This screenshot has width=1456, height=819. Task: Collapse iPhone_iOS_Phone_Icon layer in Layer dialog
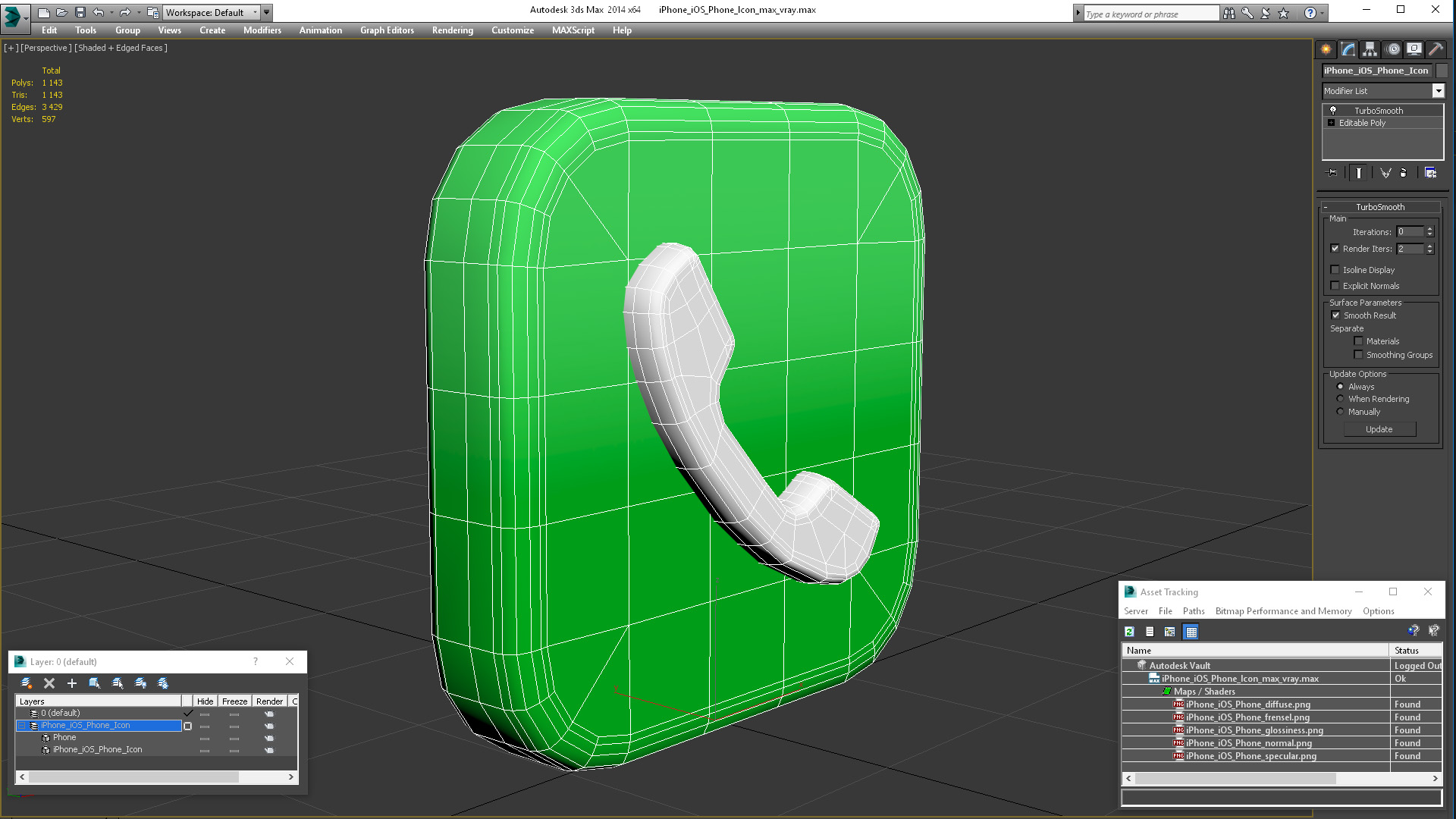tap(22, 726)
